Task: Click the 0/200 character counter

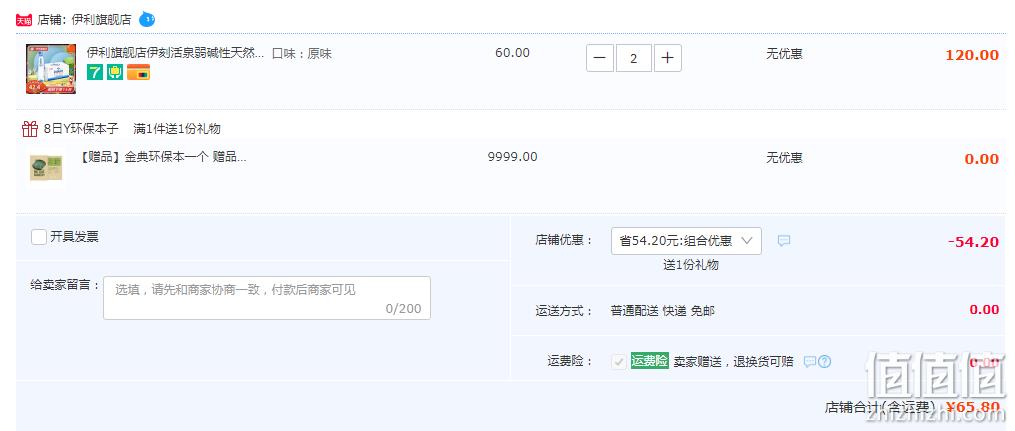Action: point(403,309)
